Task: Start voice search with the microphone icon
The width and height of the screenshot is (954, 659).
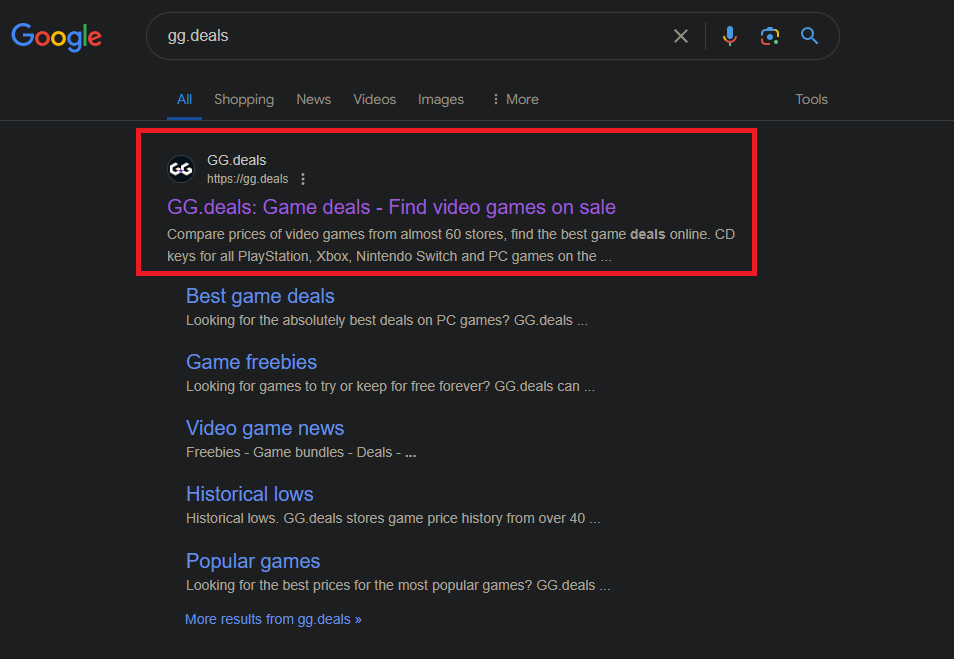Action: (x=729, y=36)
